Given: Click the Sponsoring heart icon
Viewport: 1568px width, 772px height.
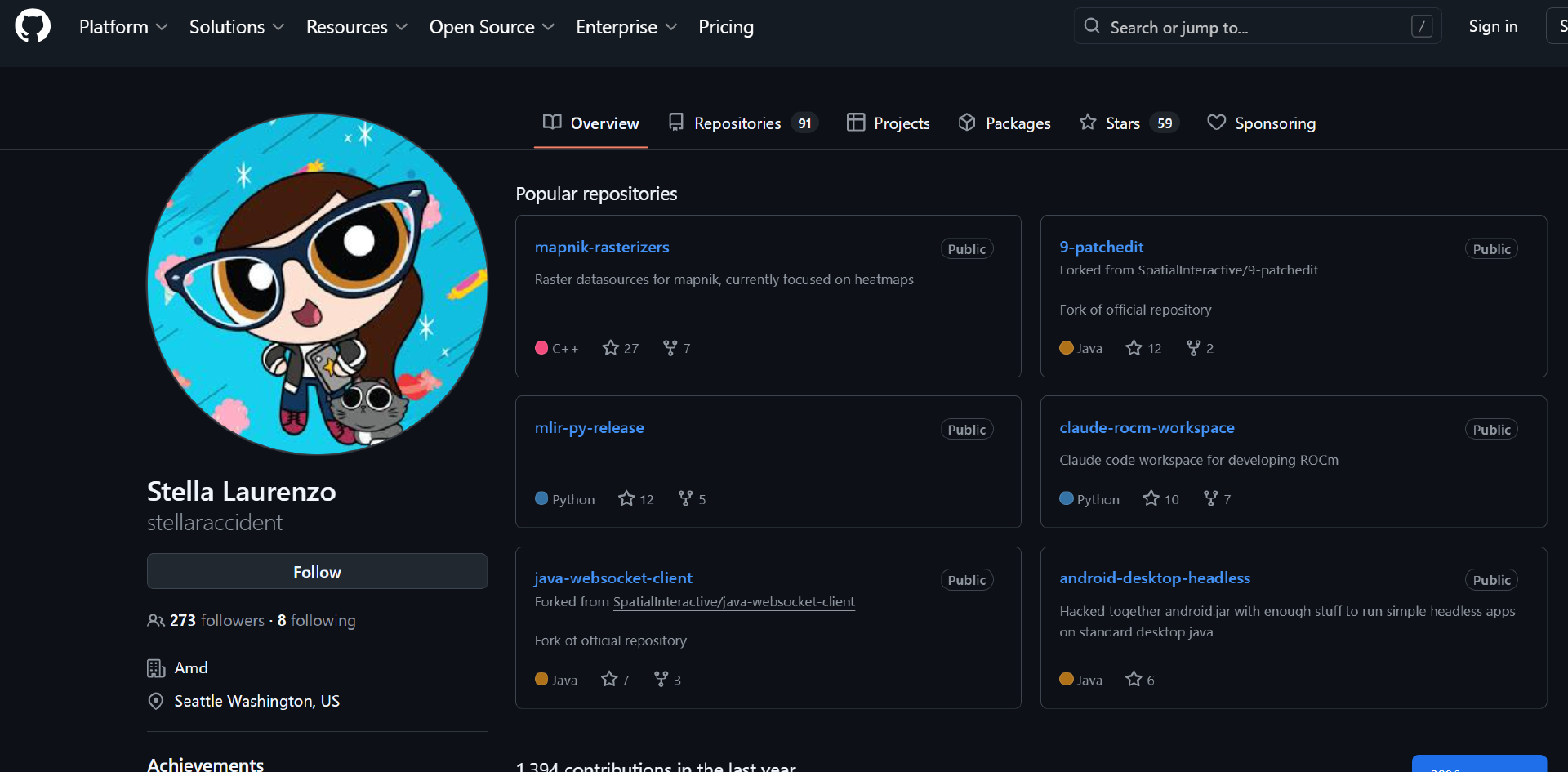Looking at the screenshot, I should 1217,123.
